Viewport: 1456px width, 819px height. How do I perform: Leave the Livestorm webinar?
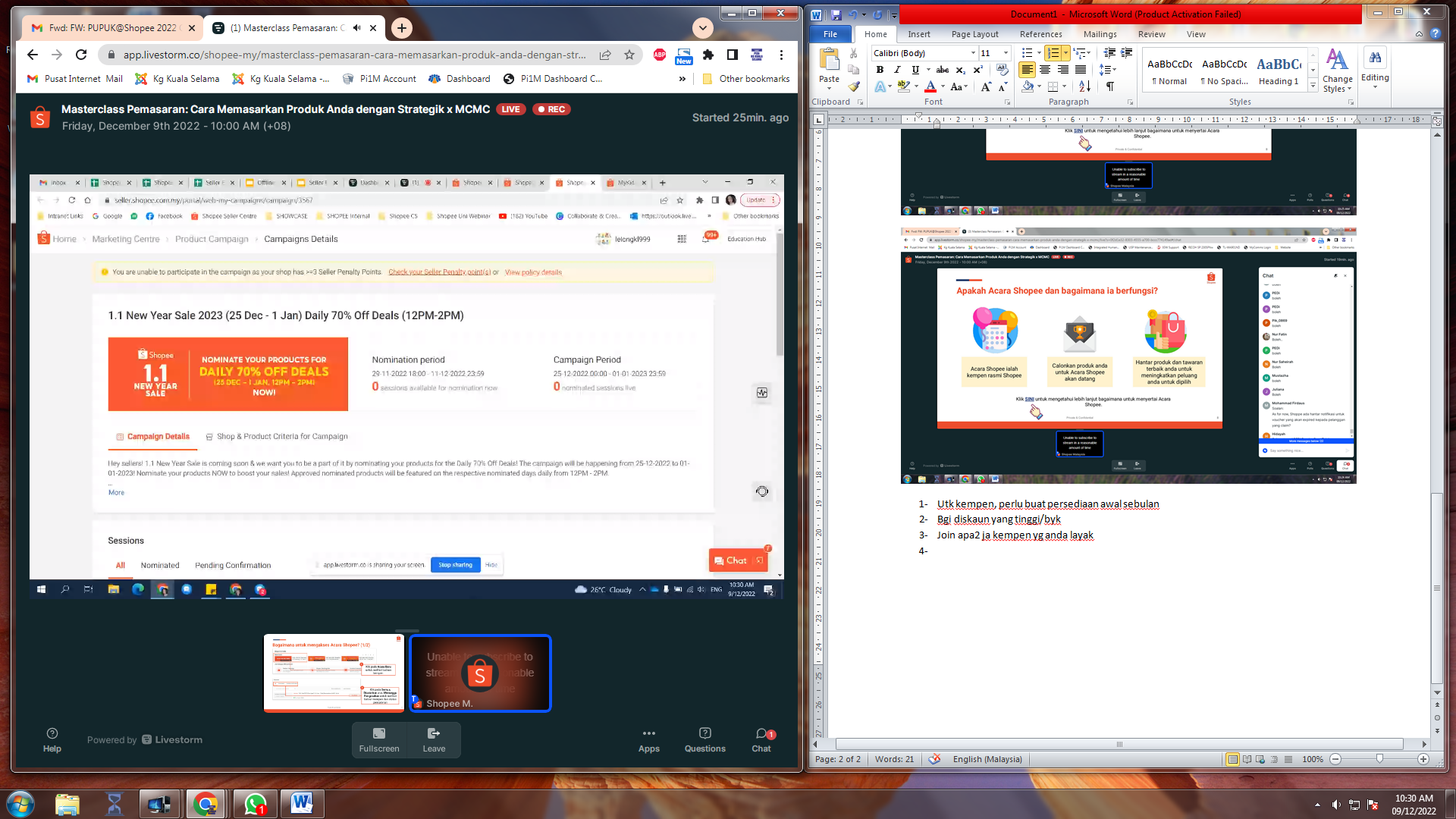pos(434,740)
